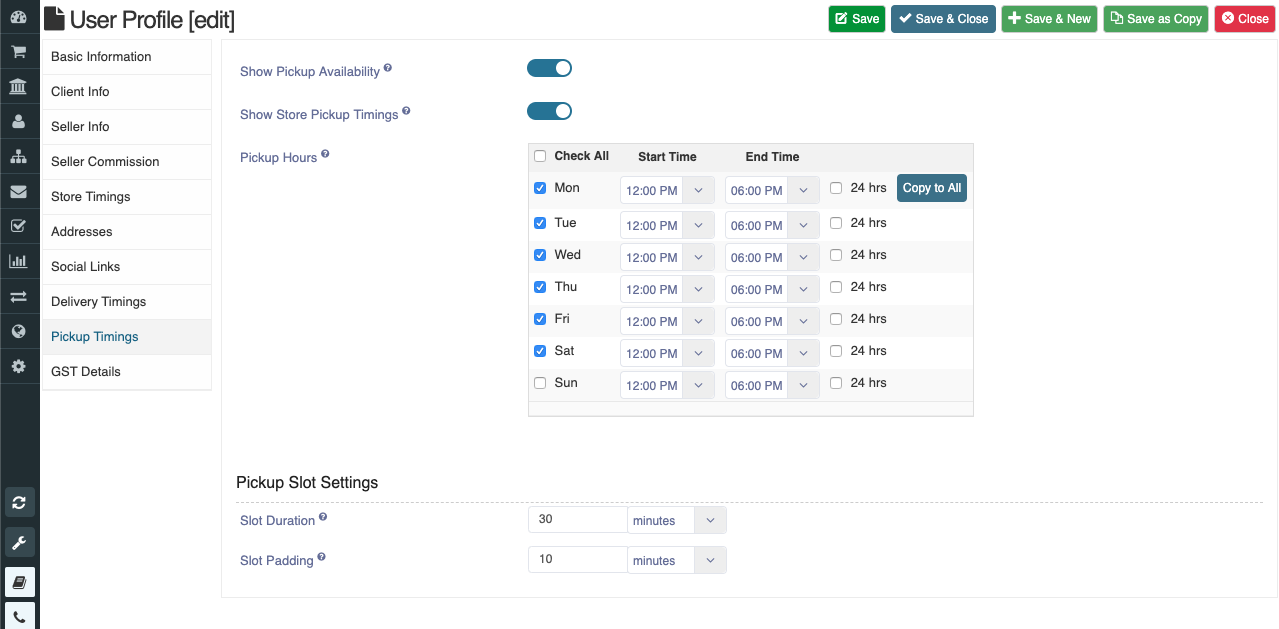Open the book documentation icon button
Screen dimensions: 1279x629
[19, 582]
